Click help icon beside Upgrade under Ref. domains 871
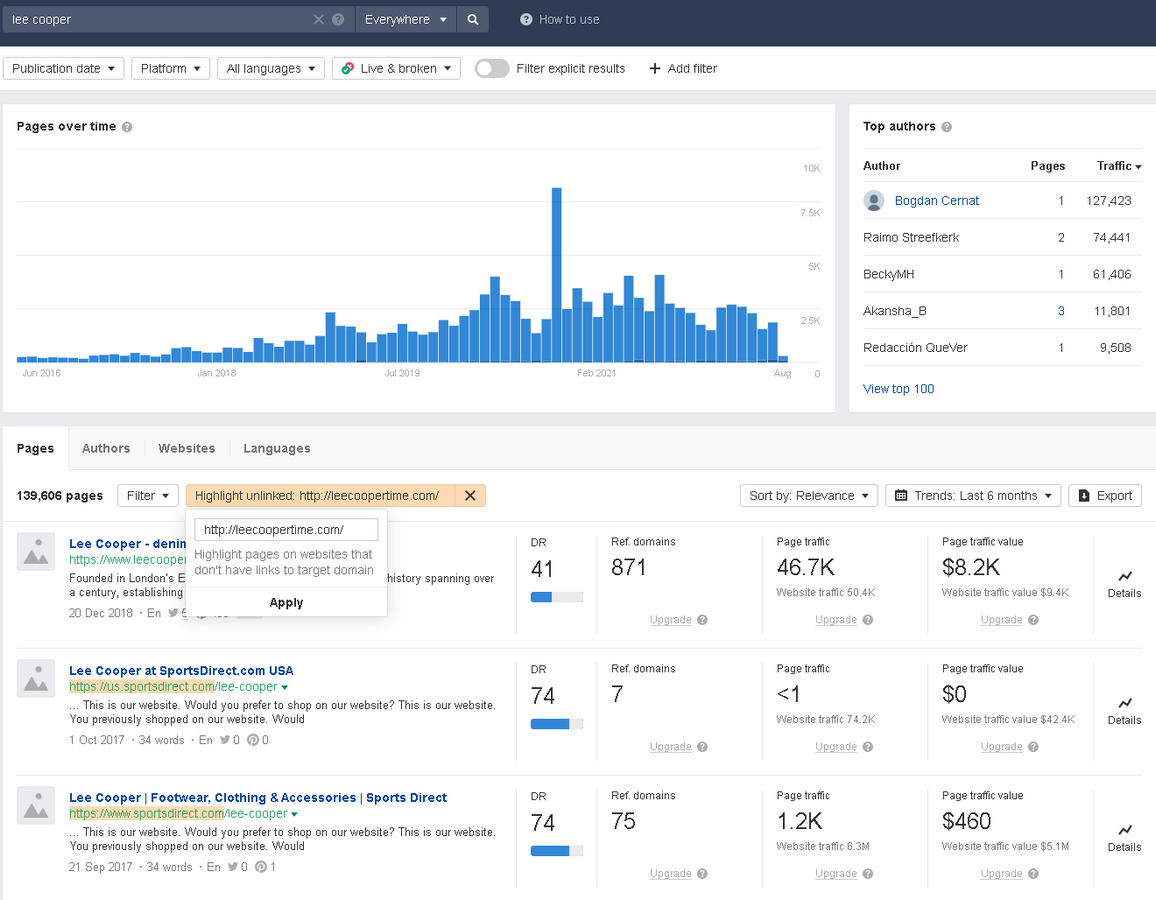 703,620
